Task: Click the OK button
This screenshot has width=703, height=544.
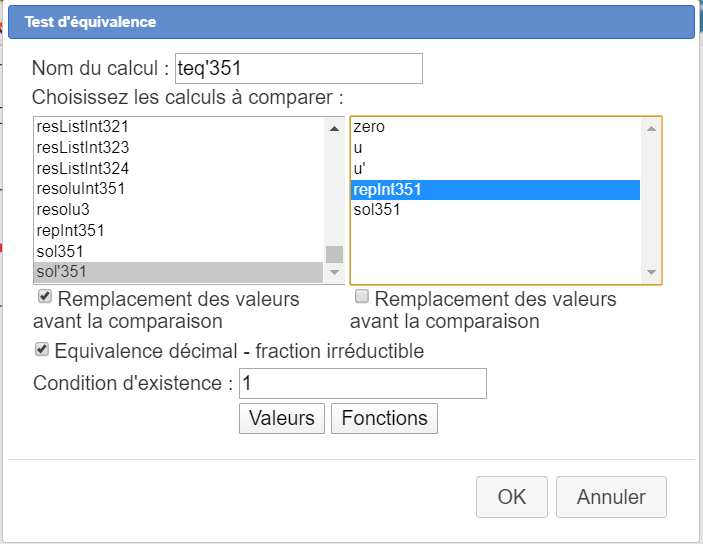Action: (x=512, y=497)
